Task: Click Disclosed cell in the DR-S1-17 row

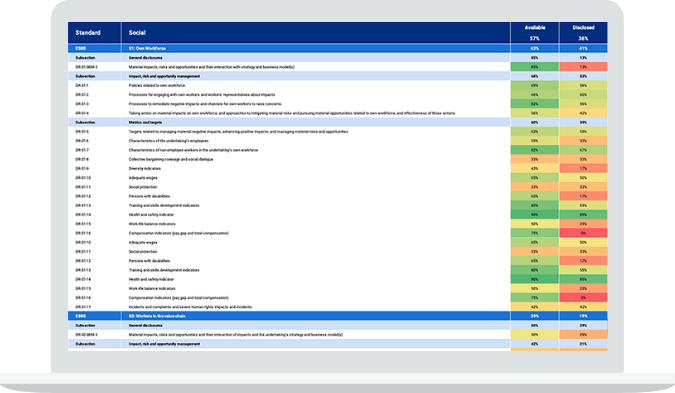Action: coord(583,307)
